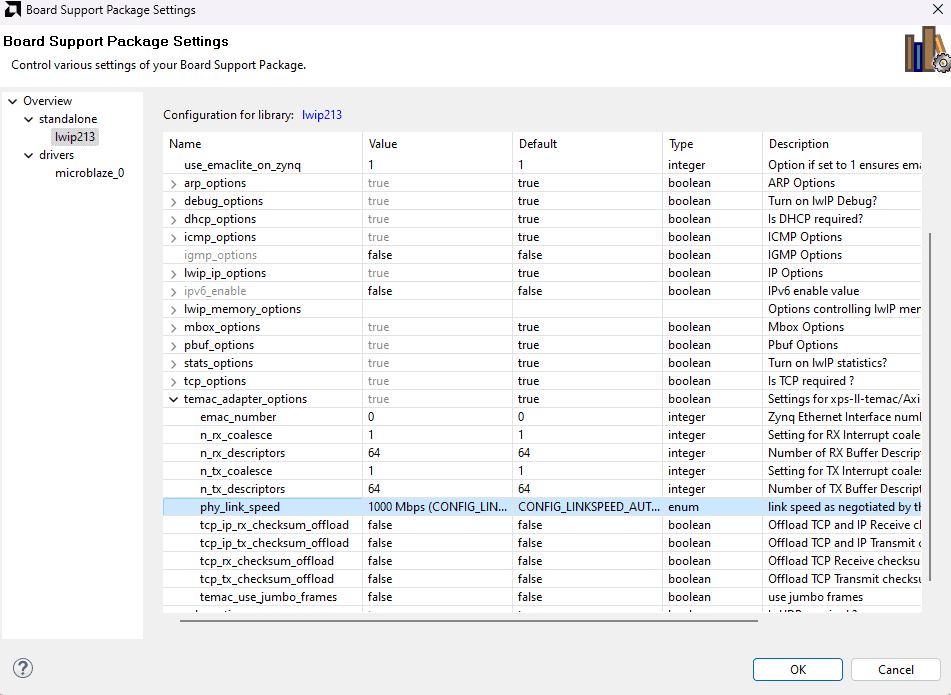Collapse the temac_adapter_options row

point(174,400)
